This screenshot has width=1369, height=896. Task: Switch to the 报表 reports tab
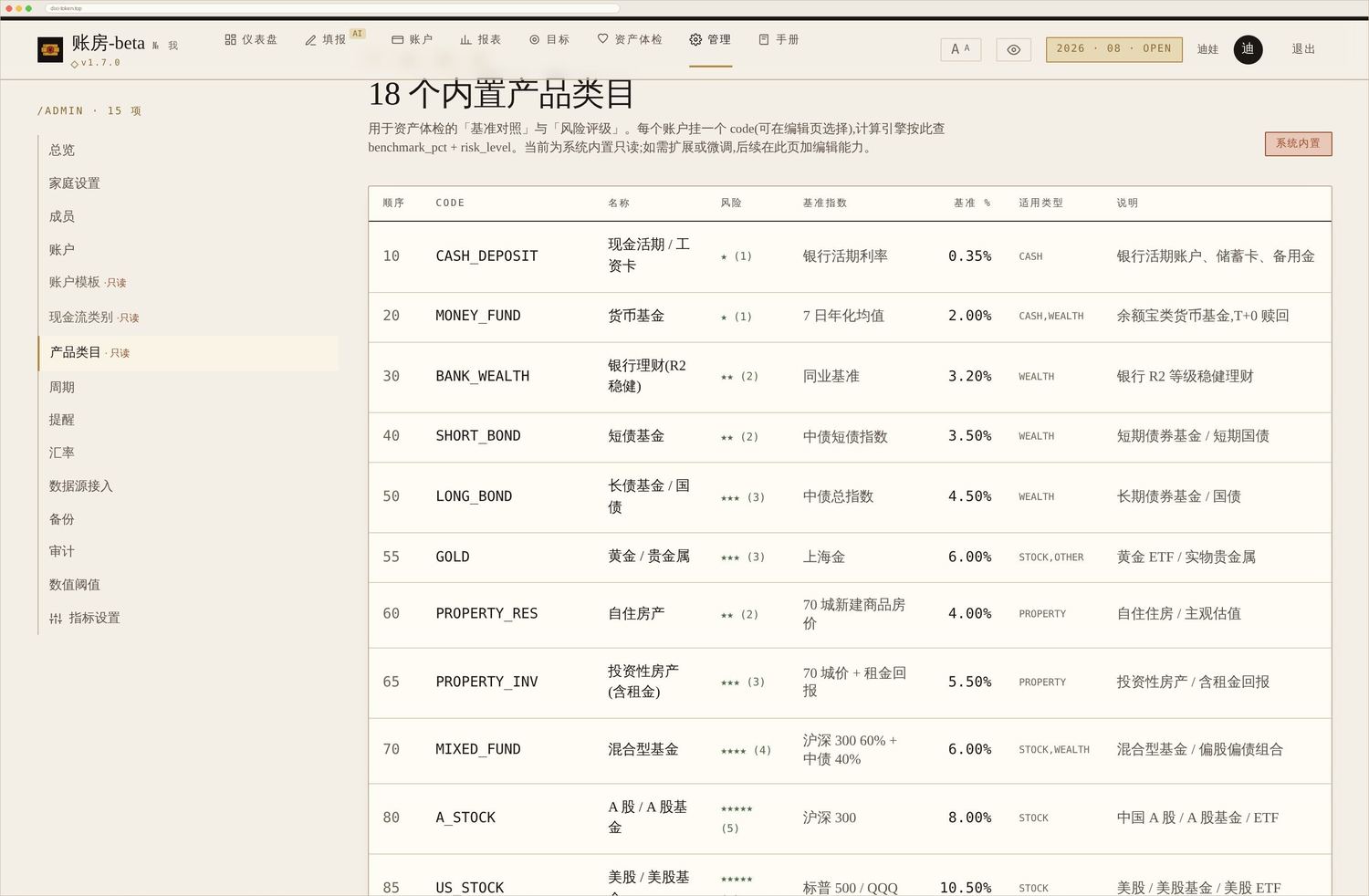point(481,39)
